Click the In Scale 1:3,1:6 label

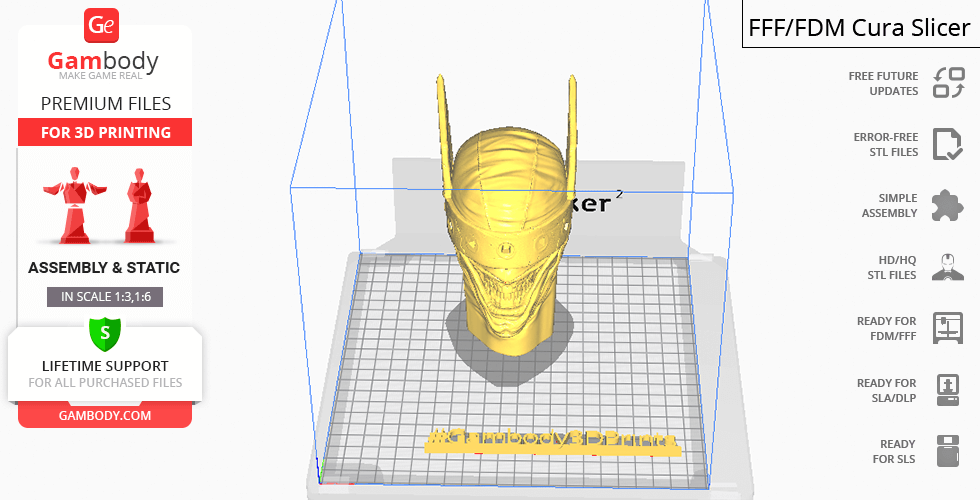(x=104, y=297)
